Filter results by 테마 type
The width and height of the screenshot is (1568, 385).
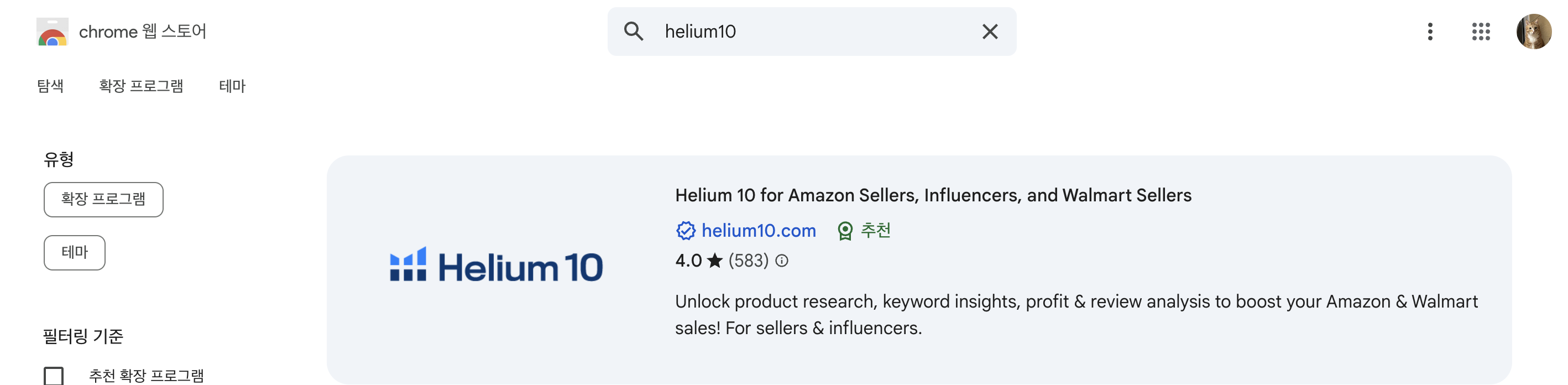(74, 252)
